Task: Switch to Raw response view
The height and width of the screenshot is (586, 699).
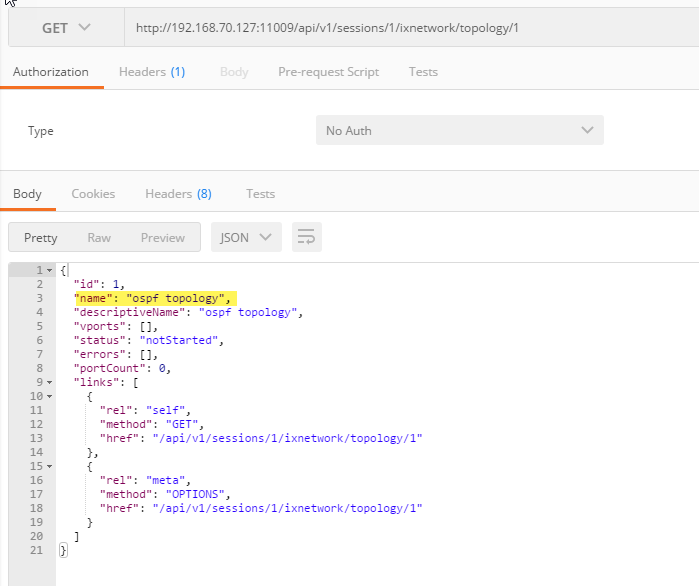Action: point(99,237)
